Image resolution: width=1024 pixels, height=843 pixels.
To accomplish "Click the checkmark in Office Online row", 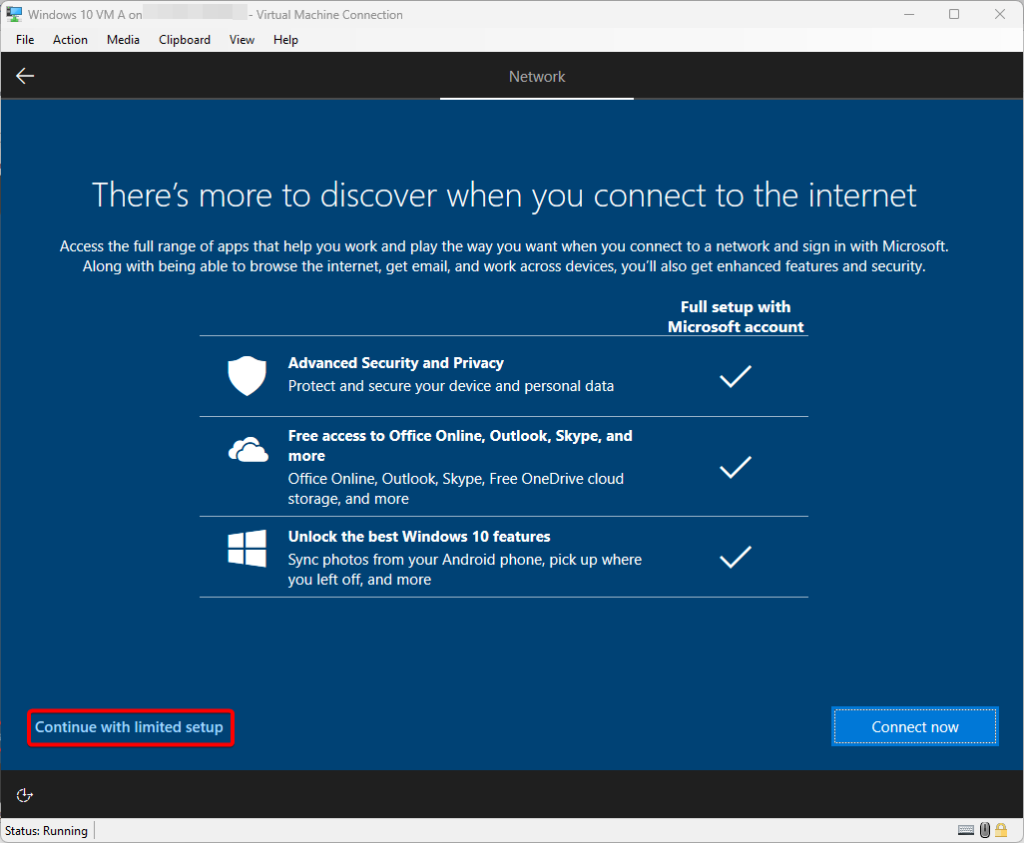I will [x=735, y=467].
